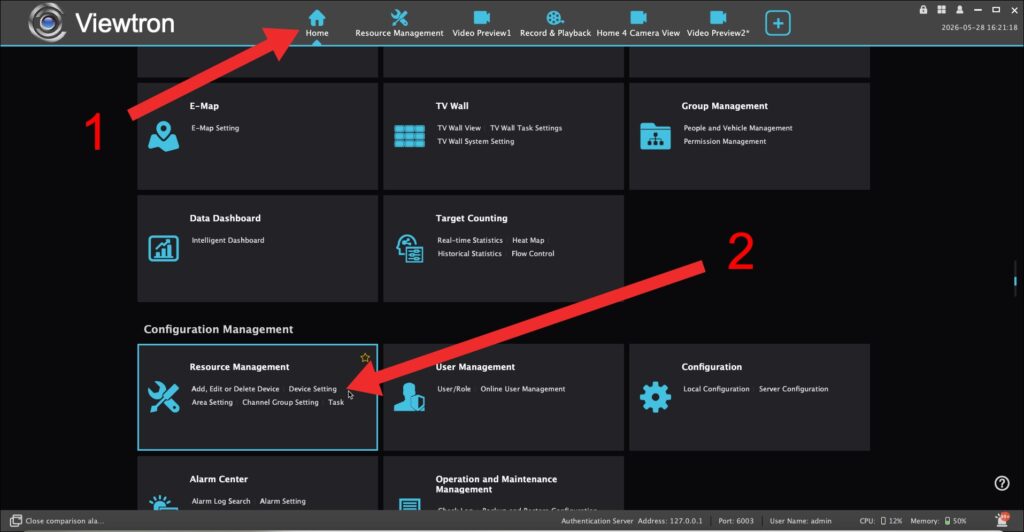
Task: Open the layout grid icon in title bar
Action: (x=941, y=10)
